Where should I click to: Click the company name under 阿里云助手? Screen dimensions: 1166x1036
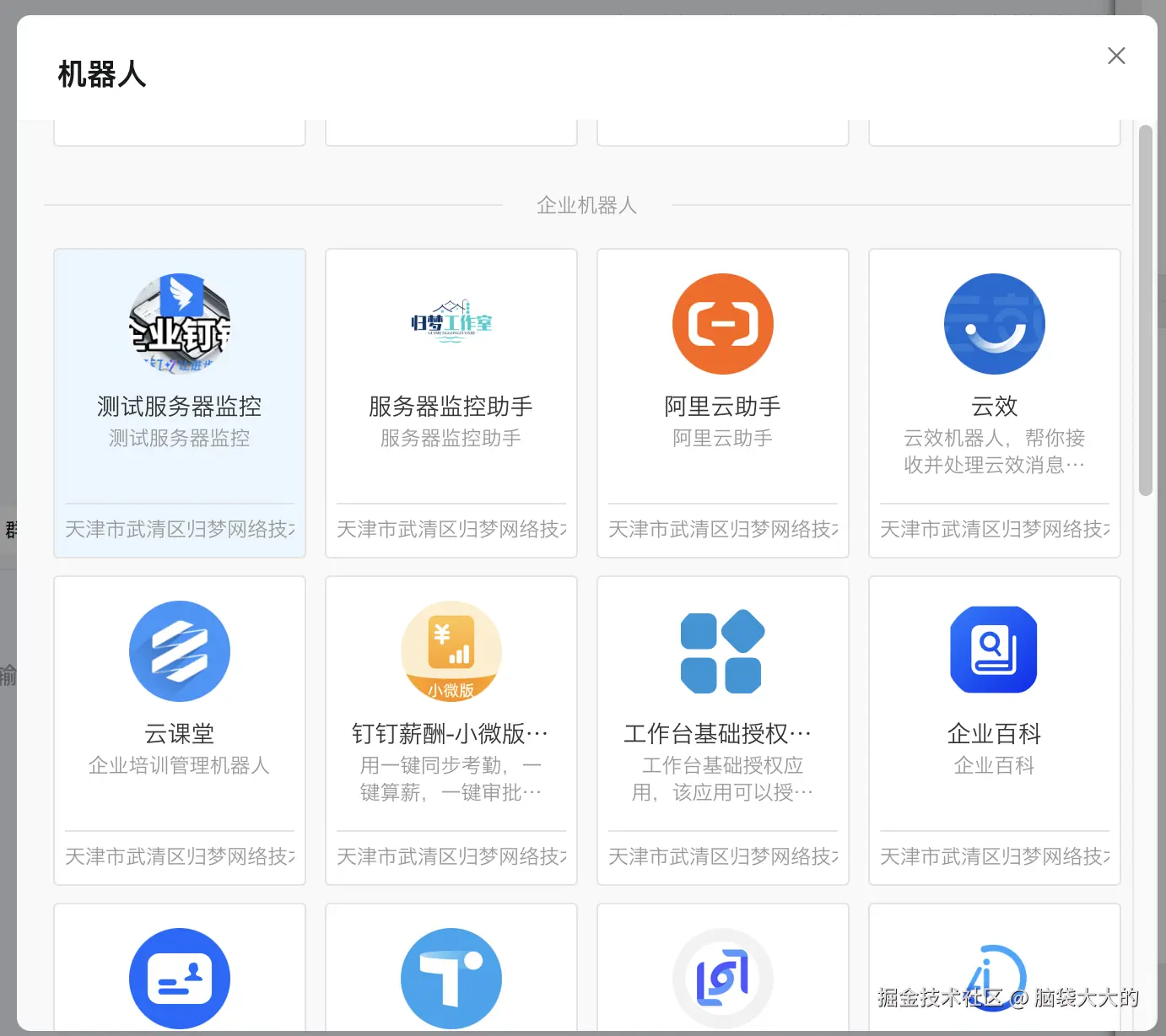click(x=723, y=529)
